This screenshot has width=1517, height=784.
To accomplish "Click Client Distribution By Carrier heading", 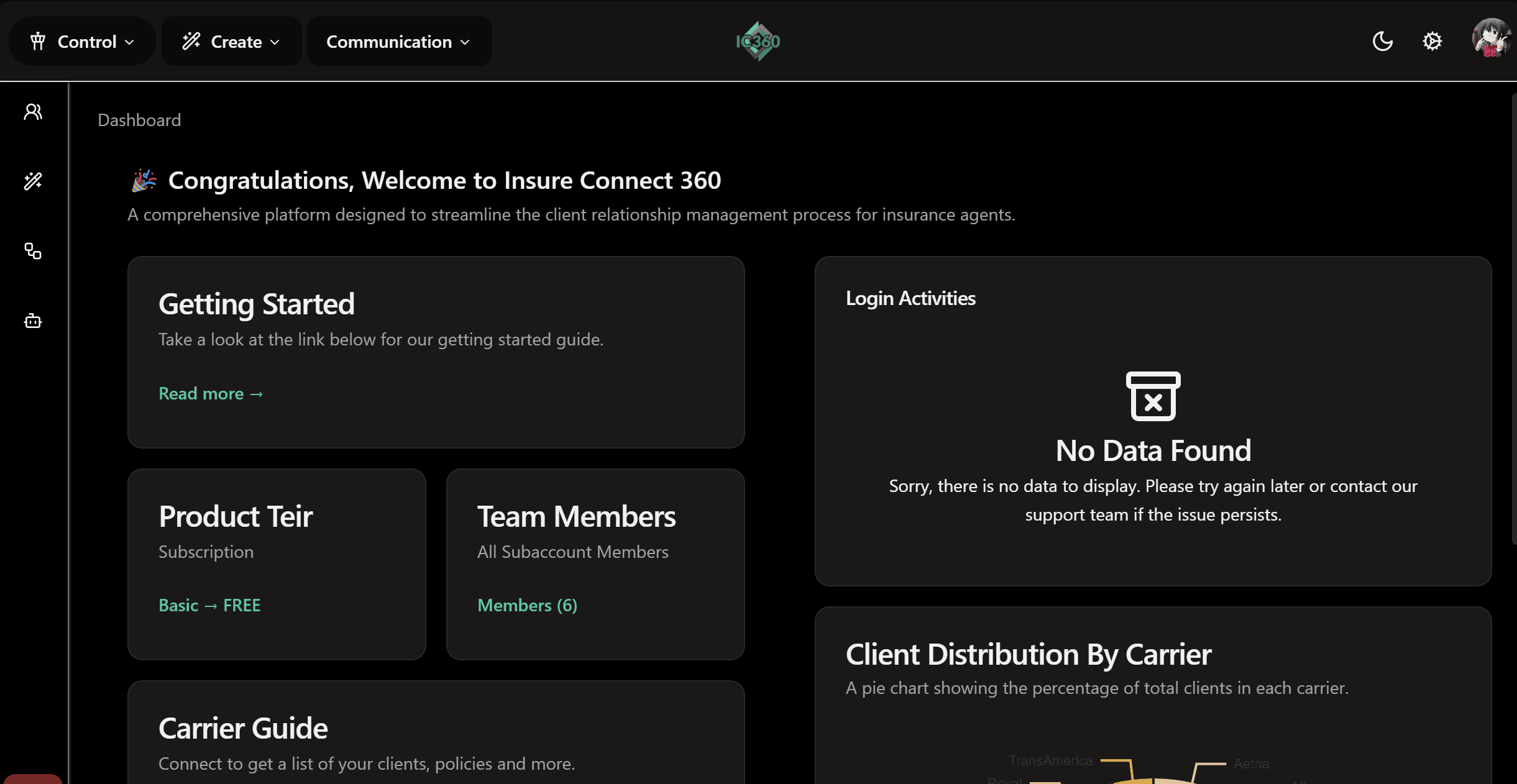I will tap(1029, 654).
